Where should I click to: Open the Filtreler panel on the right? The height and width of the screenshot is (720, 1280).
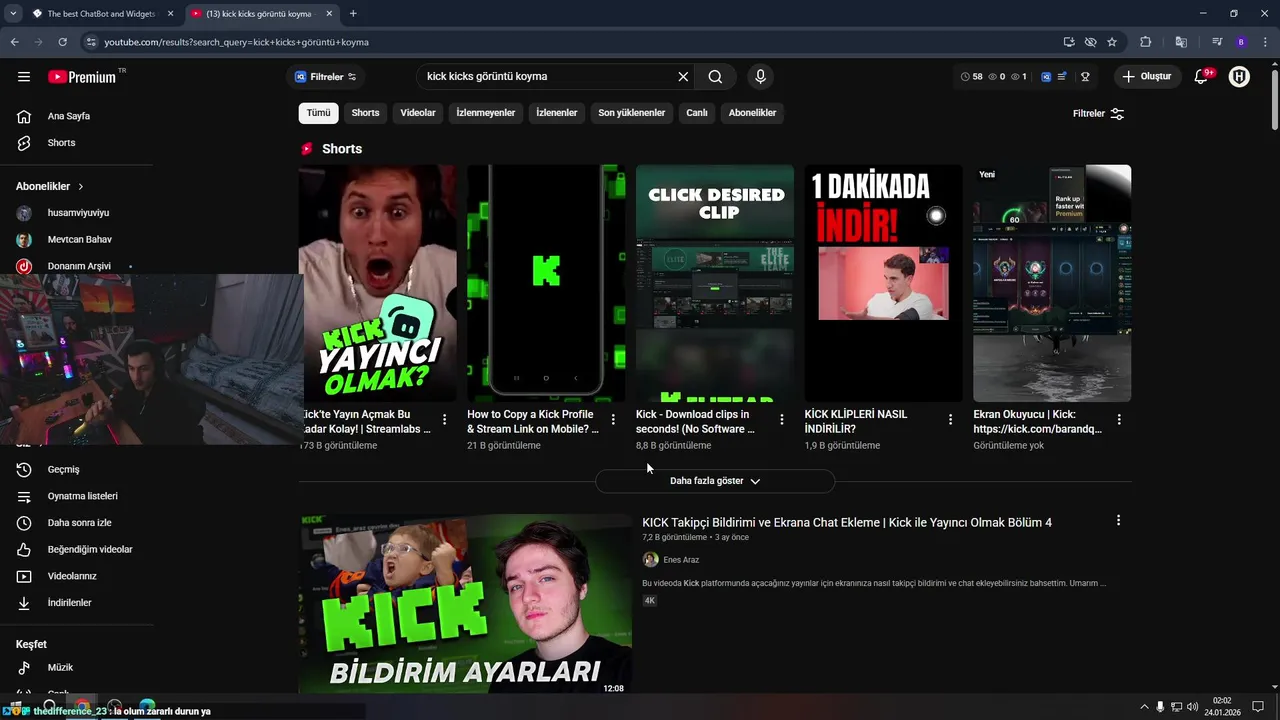coord(1098,114)
